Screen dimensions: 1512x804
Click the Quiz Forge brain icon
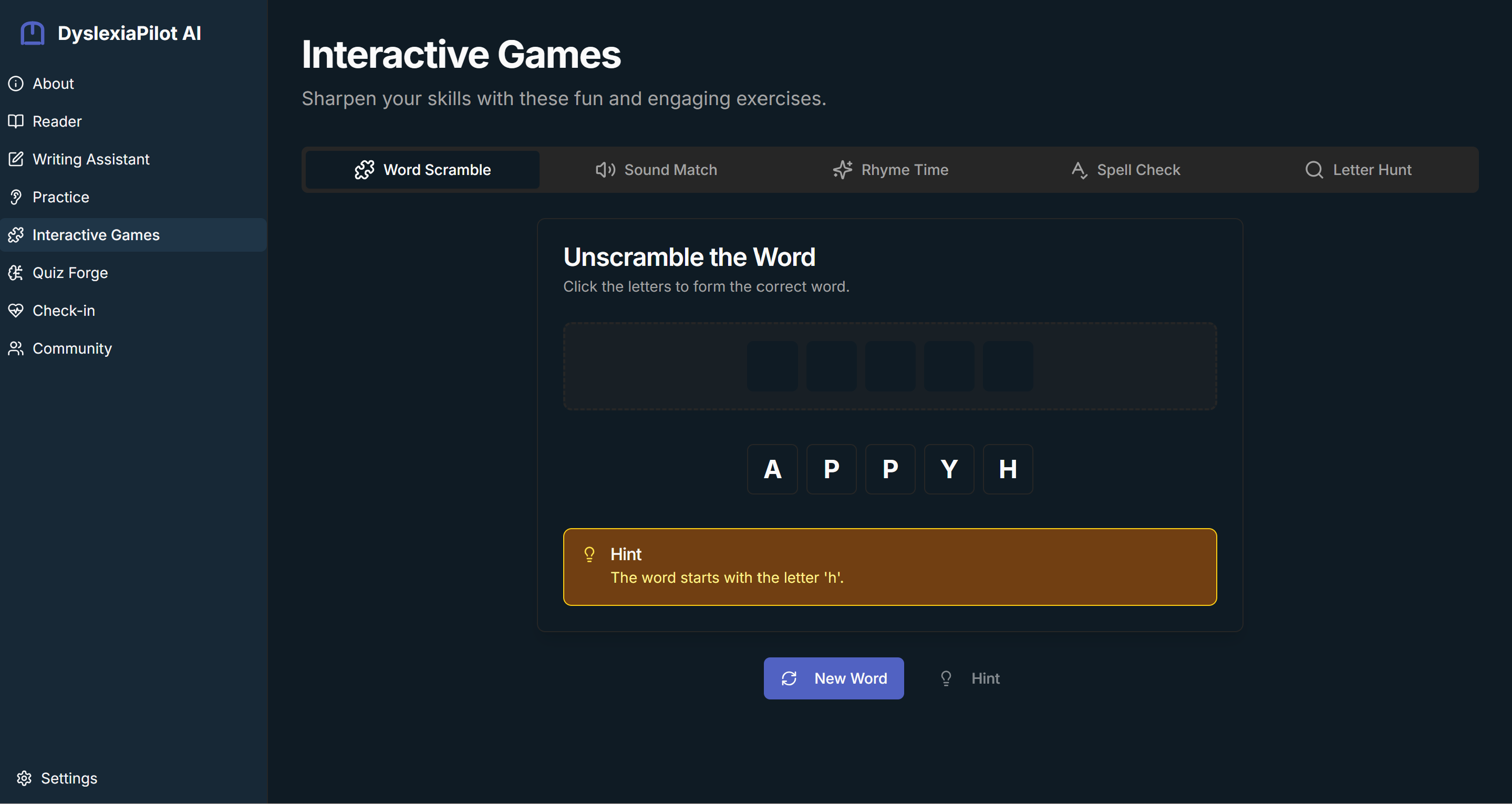tap(16, 273)
